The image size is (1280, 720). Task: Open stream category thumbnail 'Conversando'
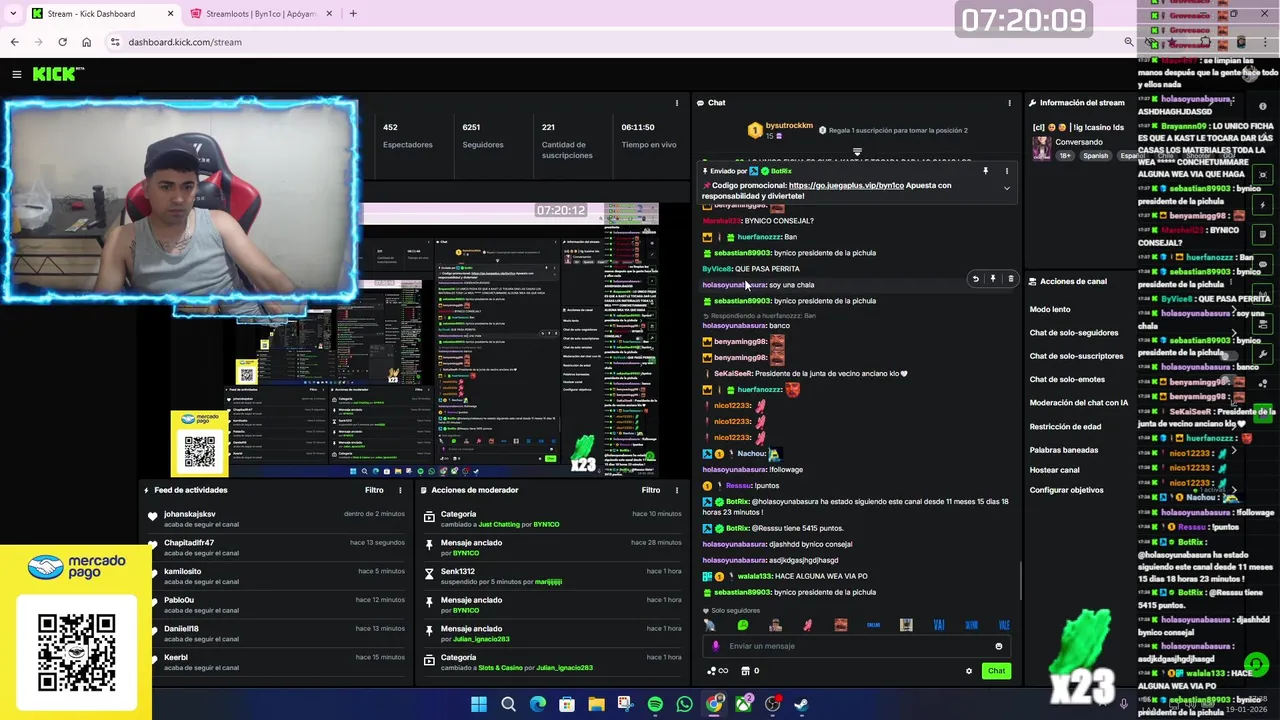tap(1041, 148)
